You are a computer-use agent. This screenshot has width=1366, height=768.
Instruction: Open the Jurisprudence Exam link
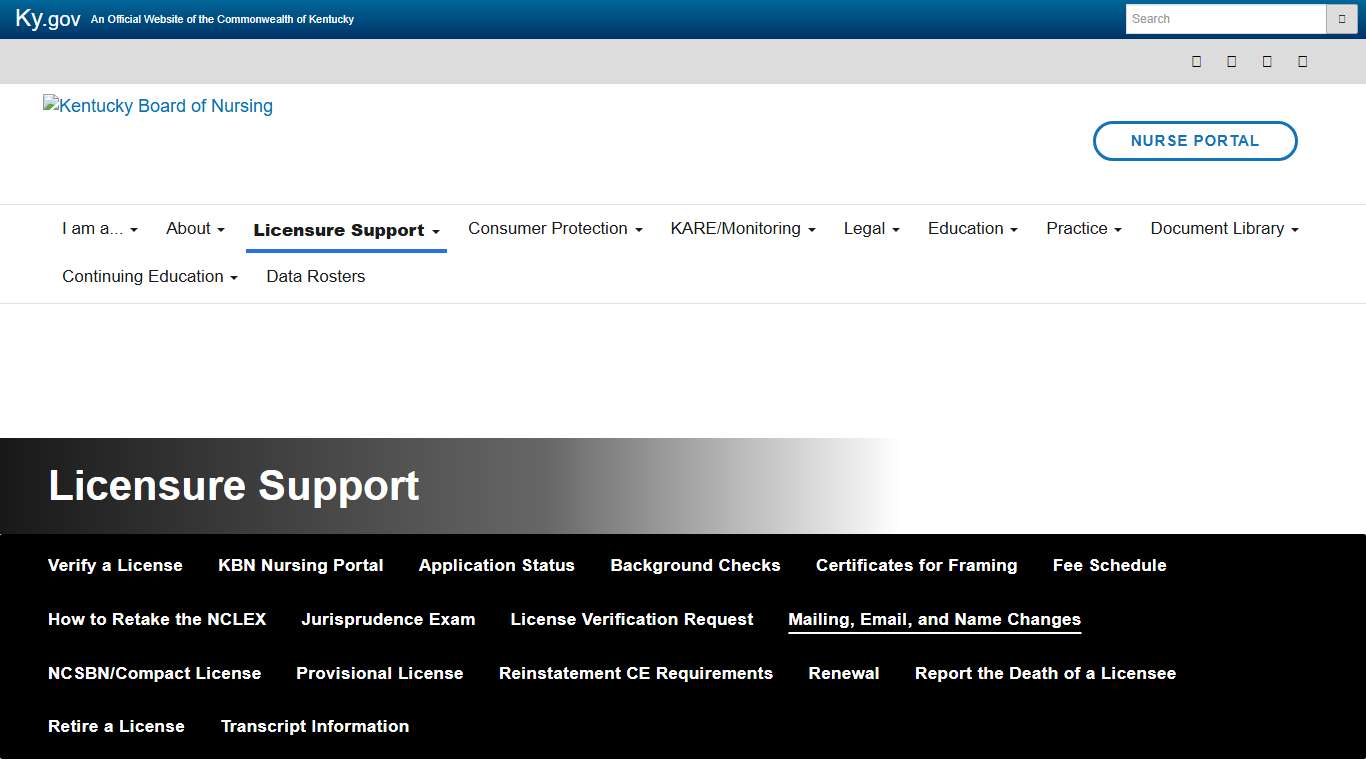click(388, 620)
